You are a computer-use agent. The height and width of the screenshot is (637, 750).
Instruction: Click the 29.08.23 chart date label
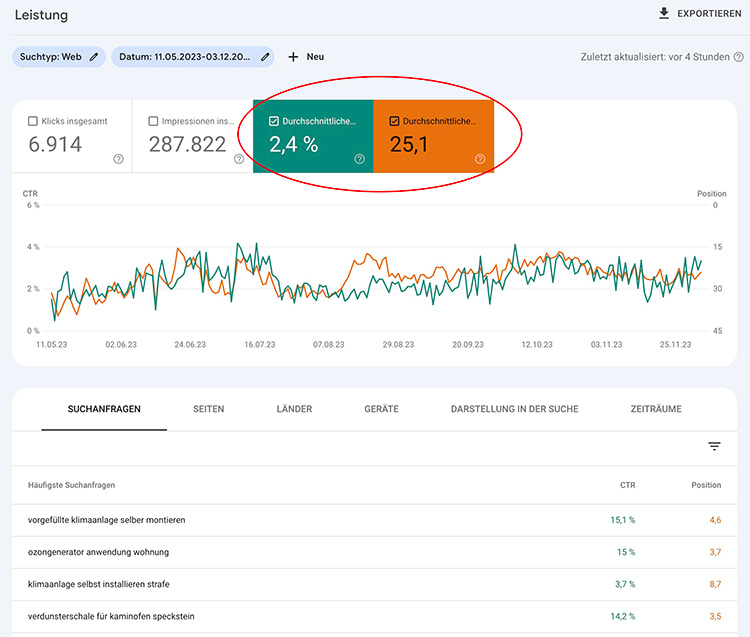tap(398, 344)
